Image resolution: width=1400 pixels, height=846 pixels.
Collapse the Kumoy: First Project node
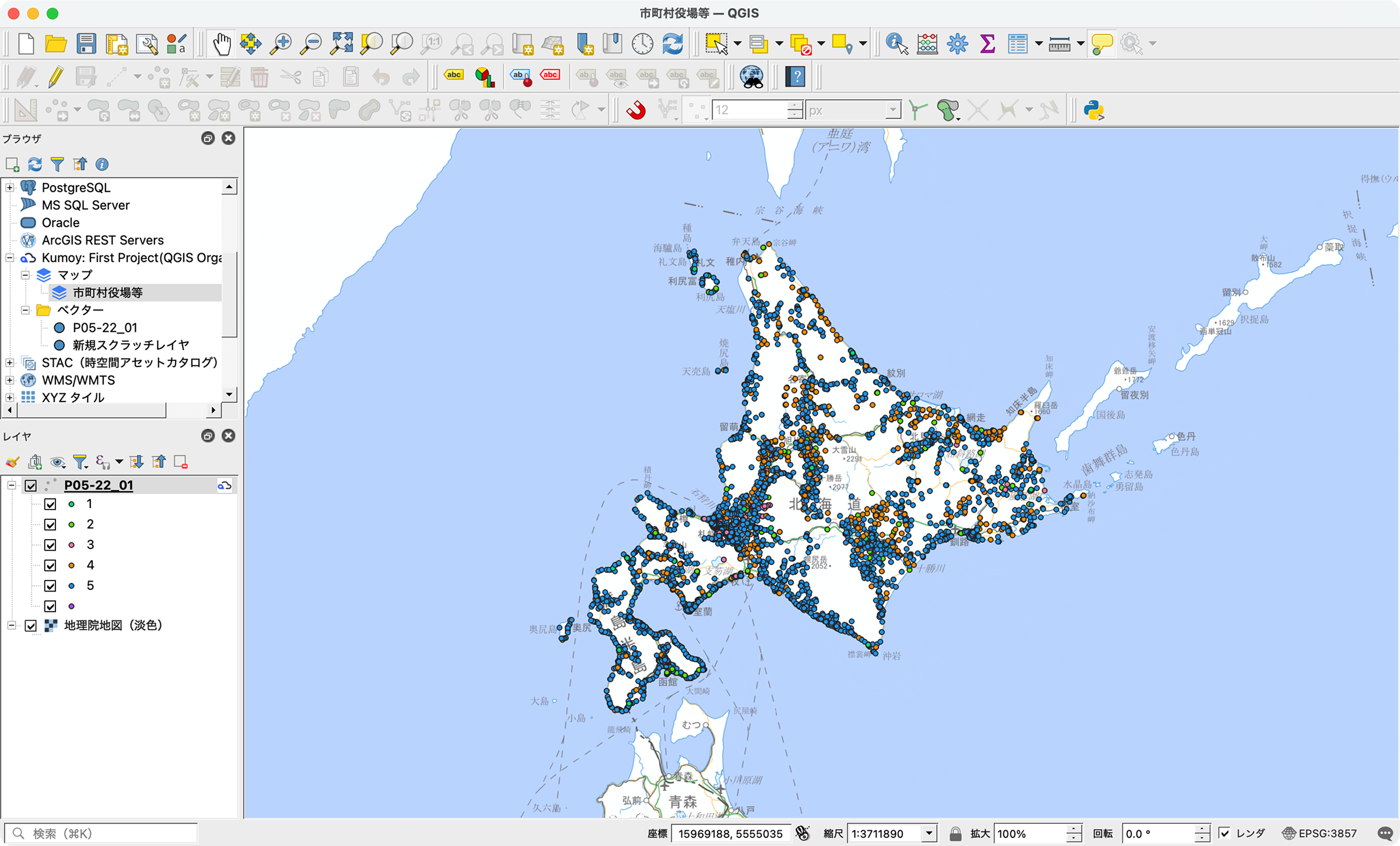(x=9, y=257)
